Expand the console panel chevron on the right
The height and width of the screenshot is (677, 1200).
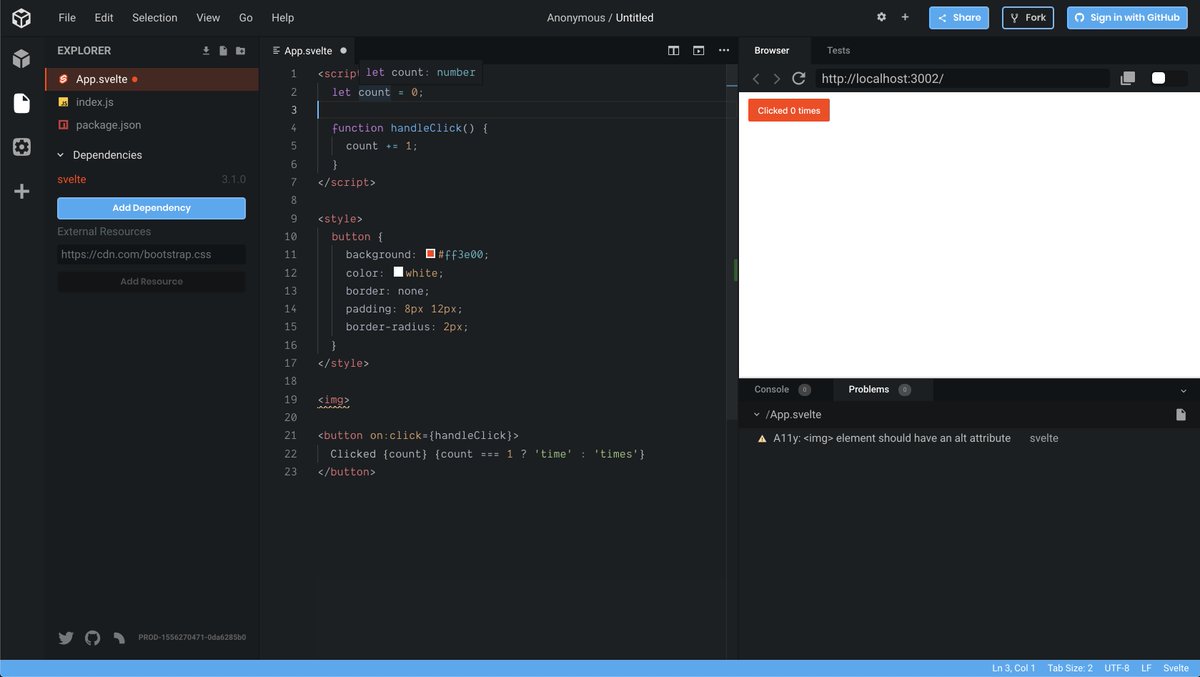click(1184, 390)
